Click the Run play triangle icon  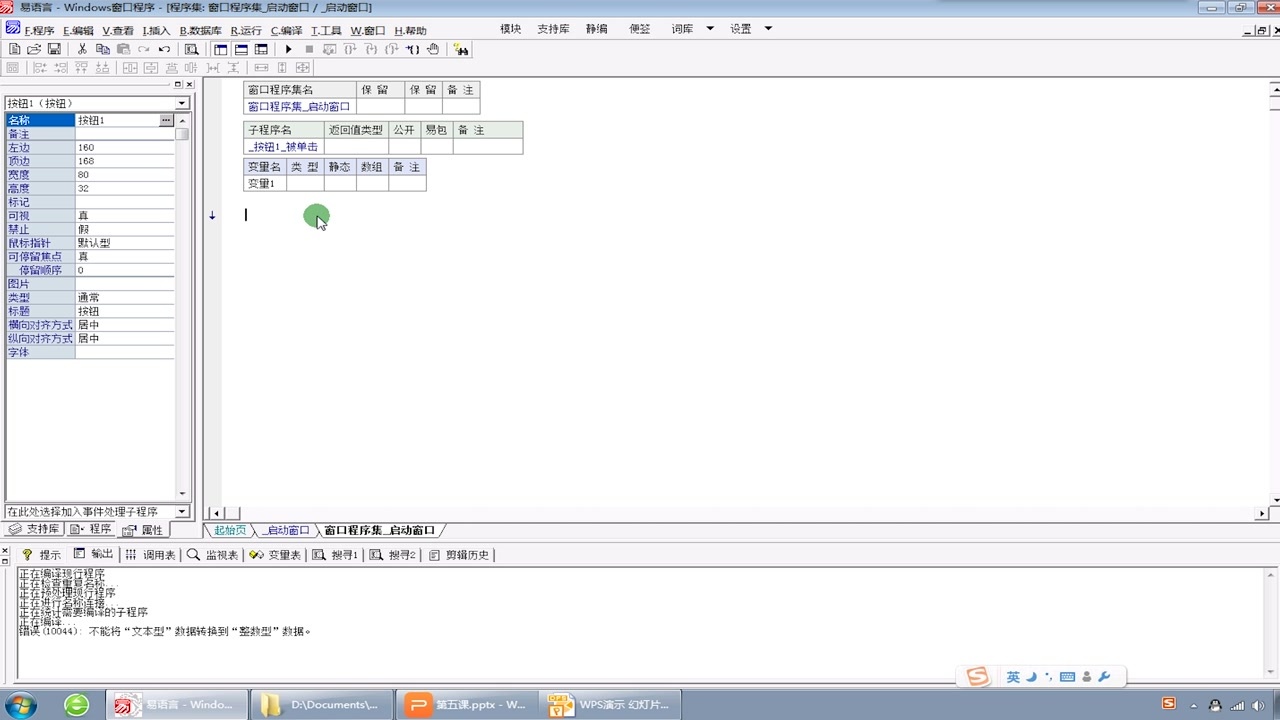pos(289,49)
